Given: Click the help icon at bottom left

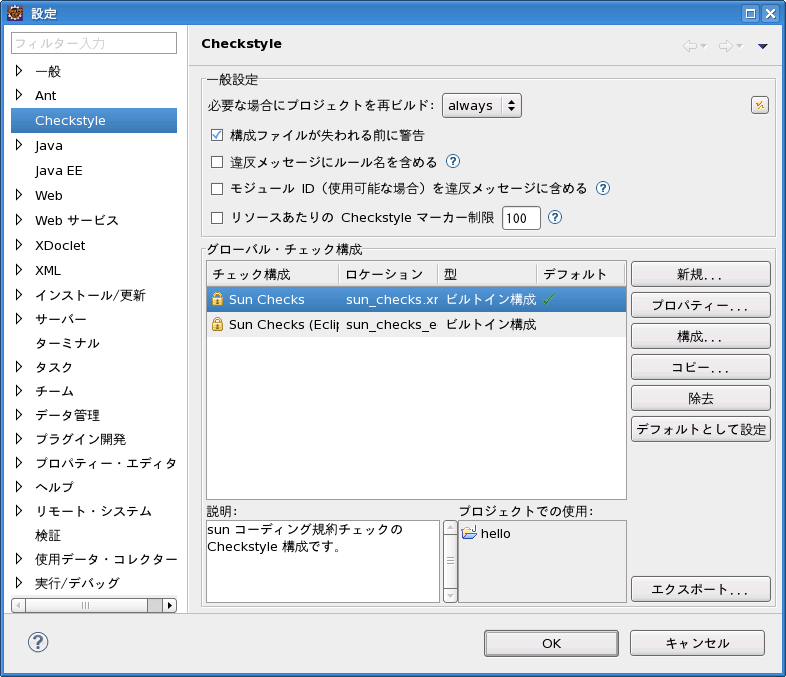Looking at the screenshot, I should point(39,642).
